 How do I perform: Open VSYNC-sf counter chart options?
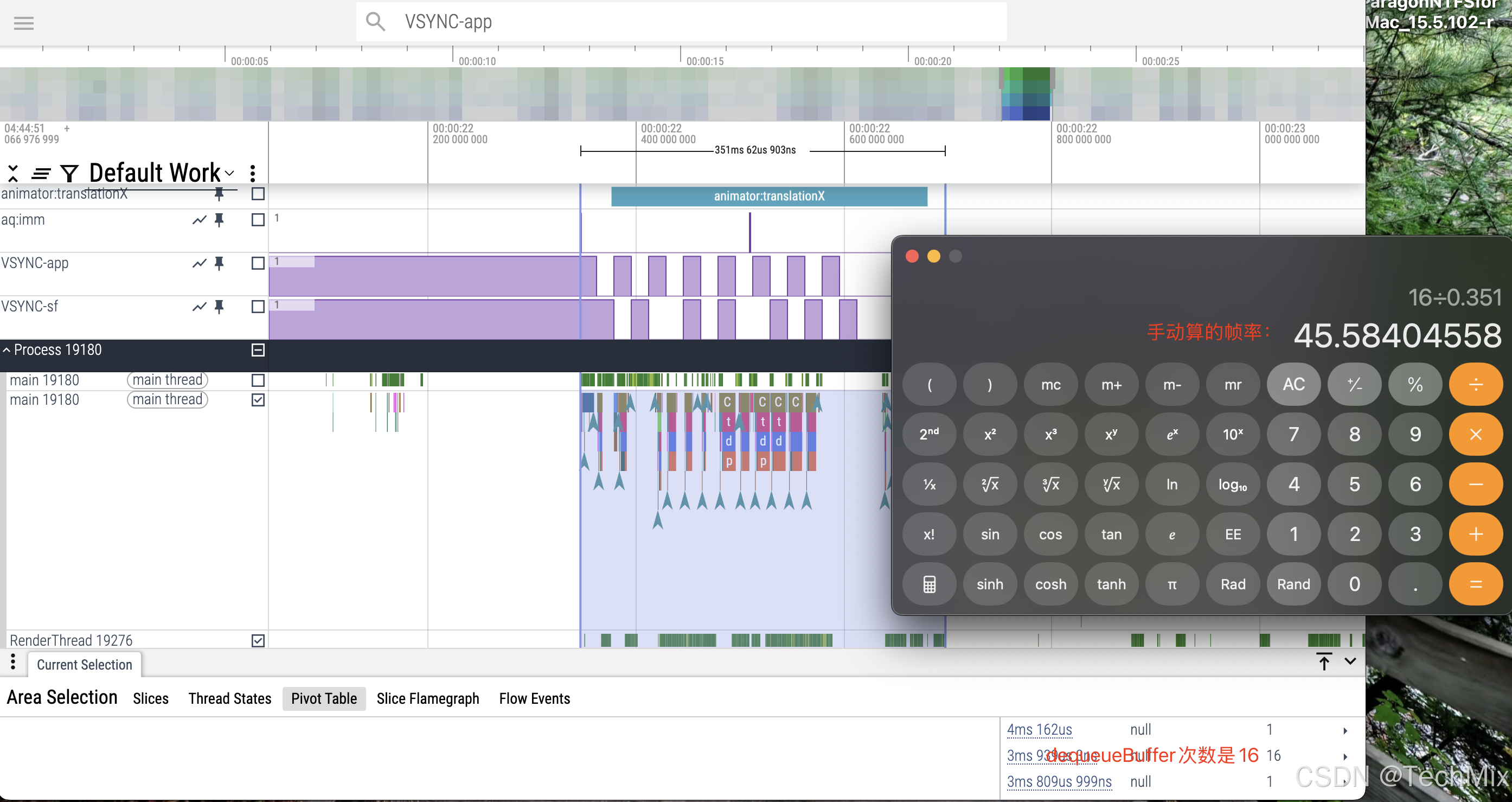(x=200, y=307)
